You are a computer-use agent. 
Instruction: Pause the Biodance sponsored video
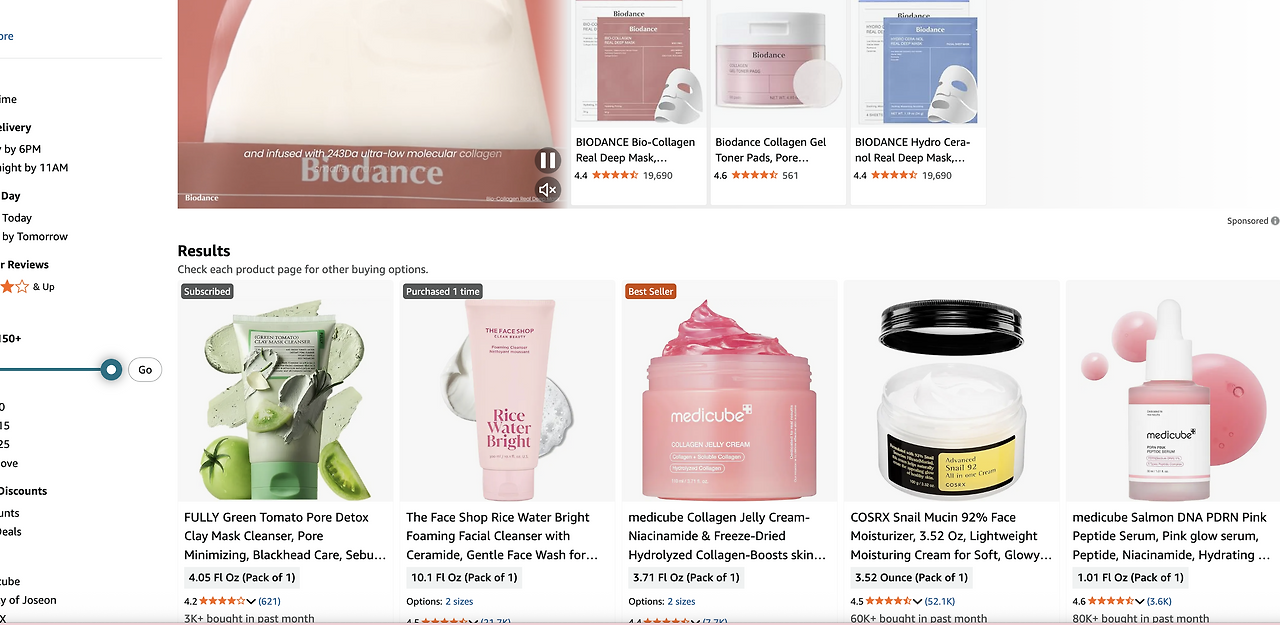click(x=547, y=160)
